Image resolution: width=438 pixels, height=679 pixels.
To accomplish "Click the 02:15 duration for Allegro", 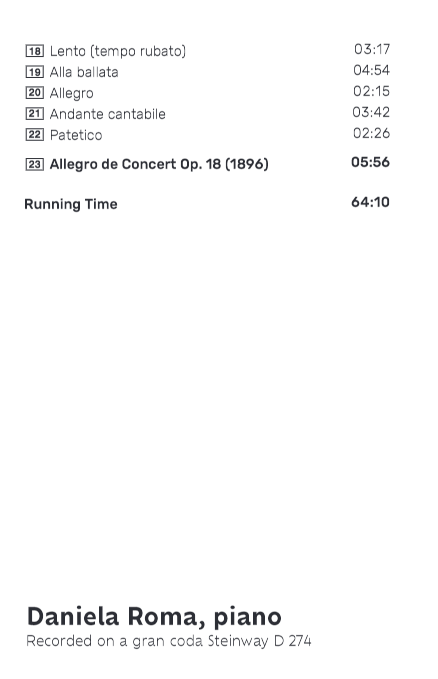I will (x=371, y=91).
